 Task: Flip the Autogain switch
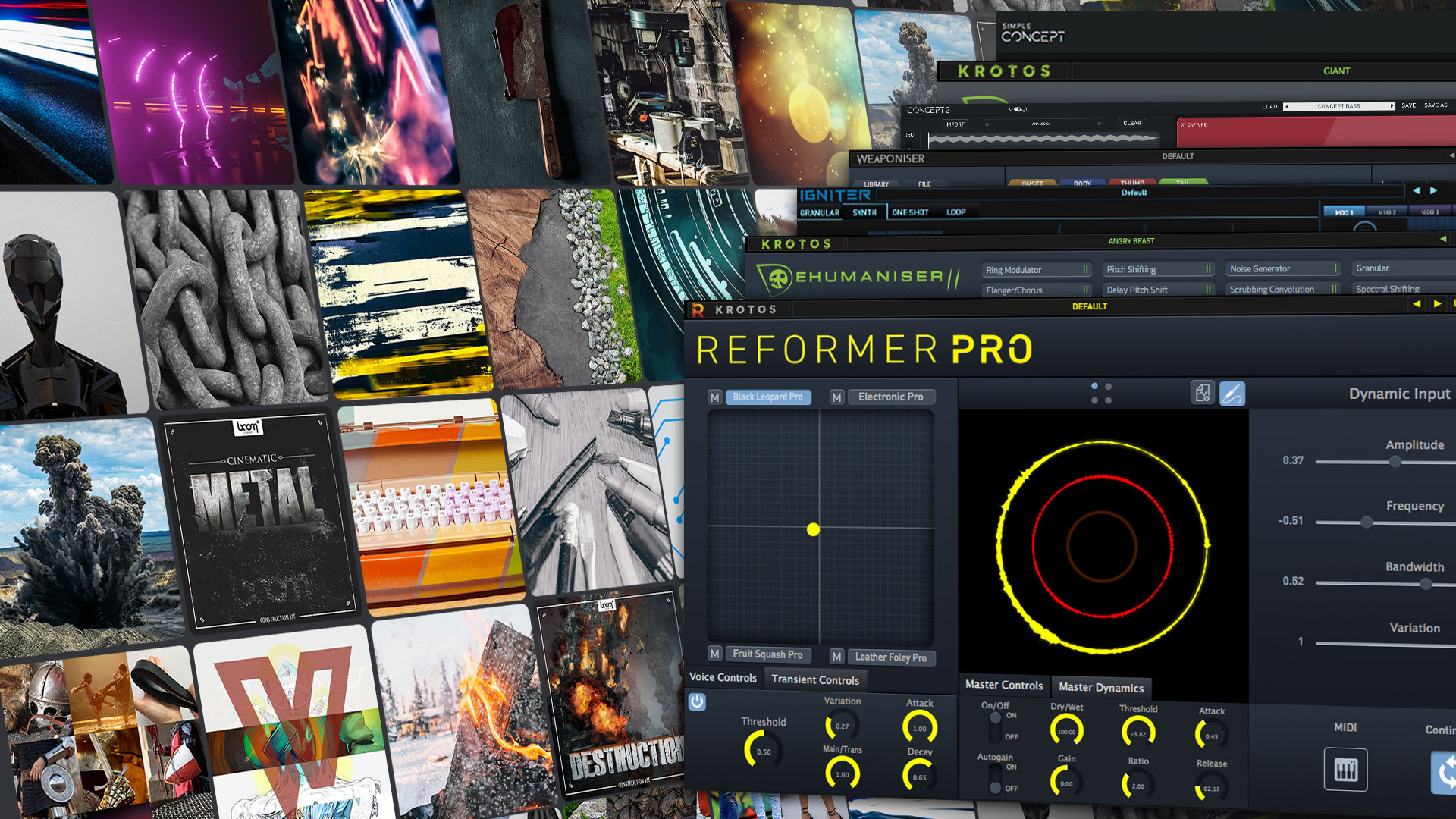coord(995,779)
